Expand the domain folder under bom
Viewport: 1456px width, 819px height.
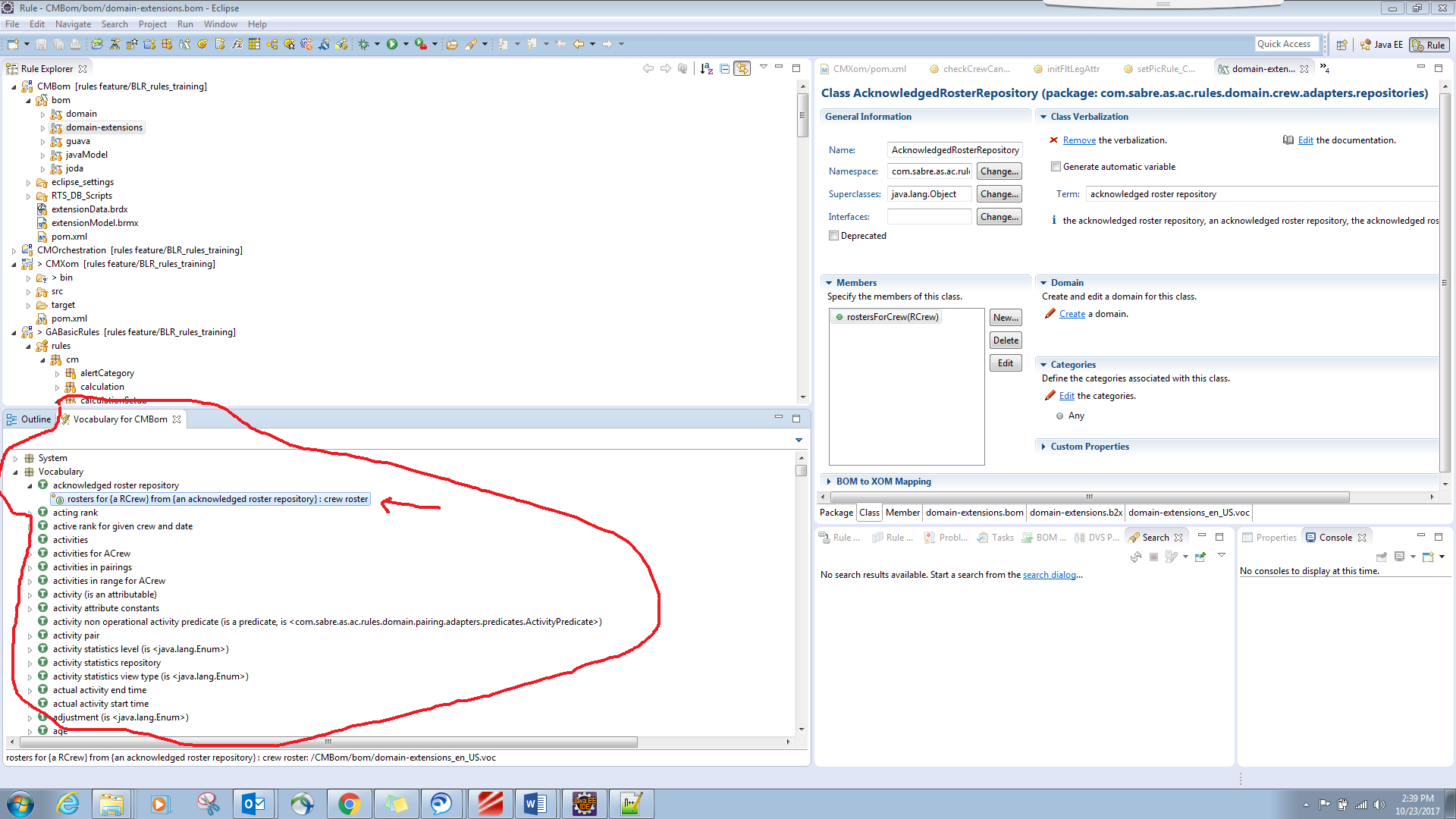(42, 114)
